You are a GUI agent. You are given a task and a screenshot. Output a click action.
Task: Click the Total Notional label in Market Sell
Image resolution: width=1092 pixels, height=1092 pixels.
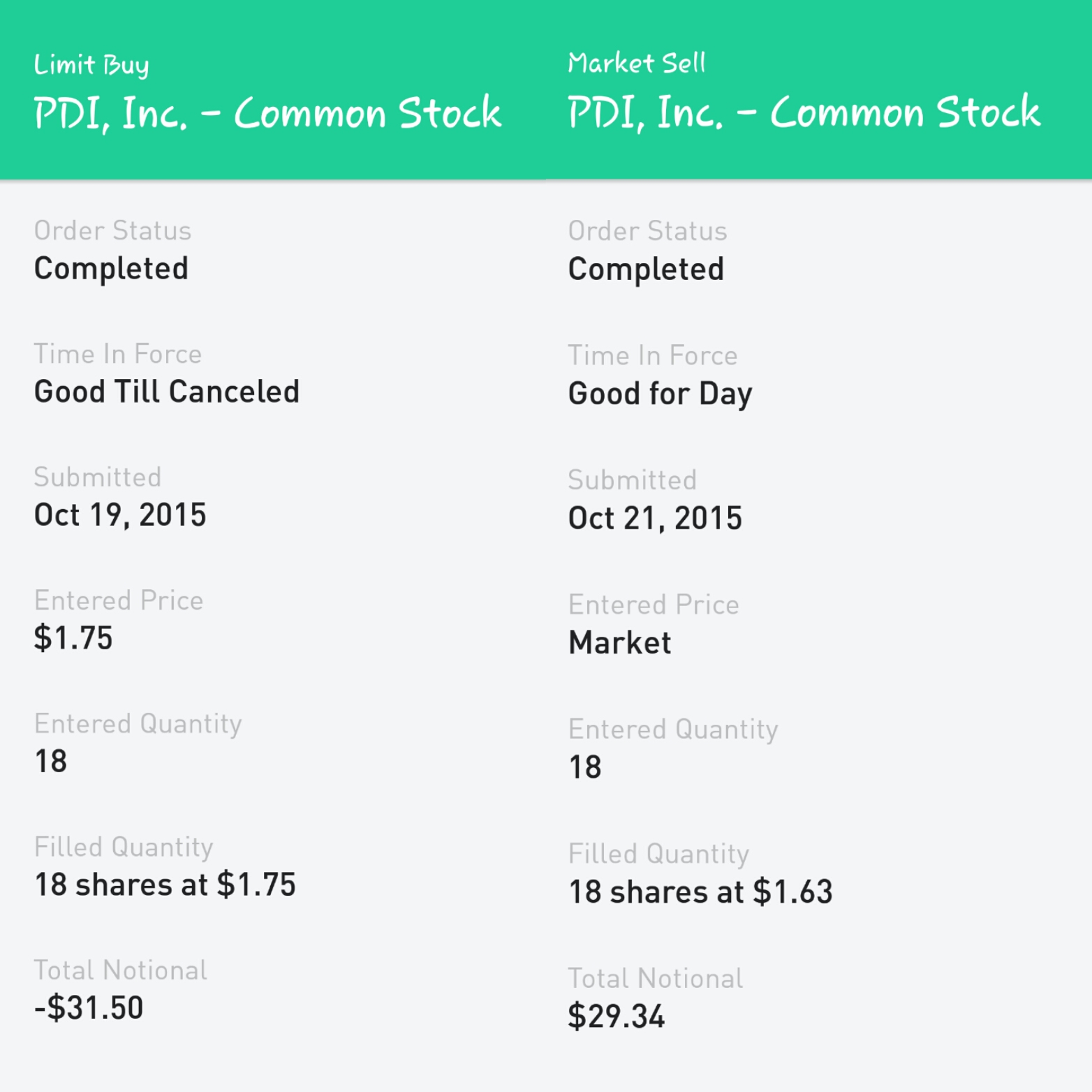tap(655, 978)
